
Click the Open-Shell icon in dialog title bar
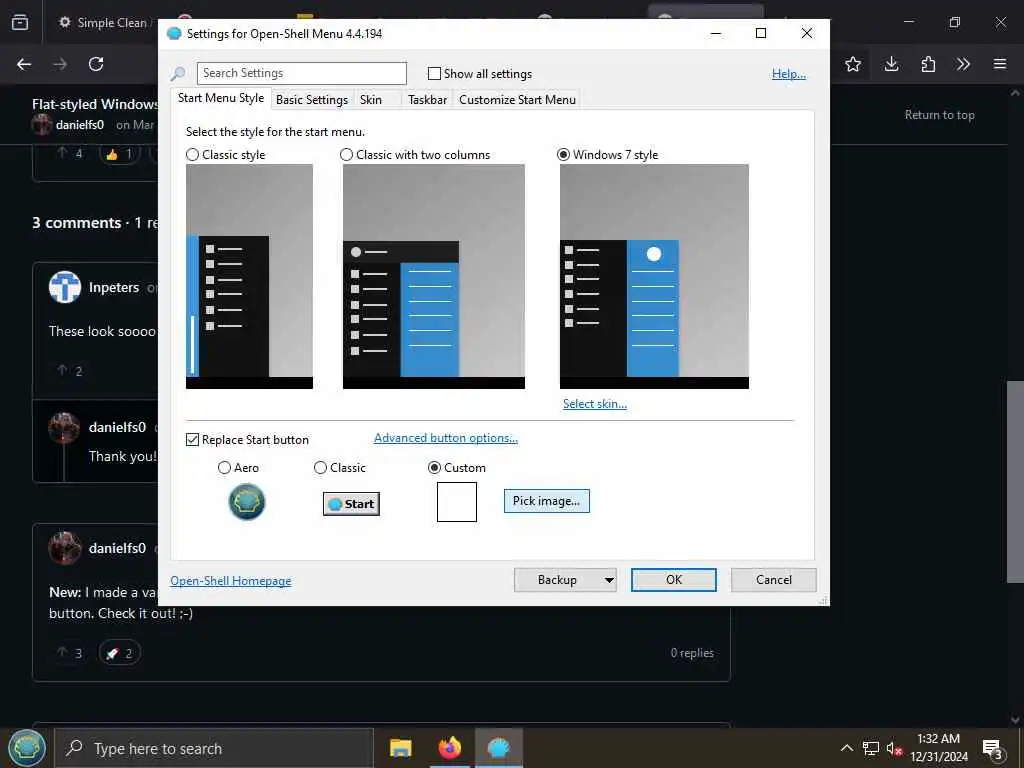click(174, 34)
